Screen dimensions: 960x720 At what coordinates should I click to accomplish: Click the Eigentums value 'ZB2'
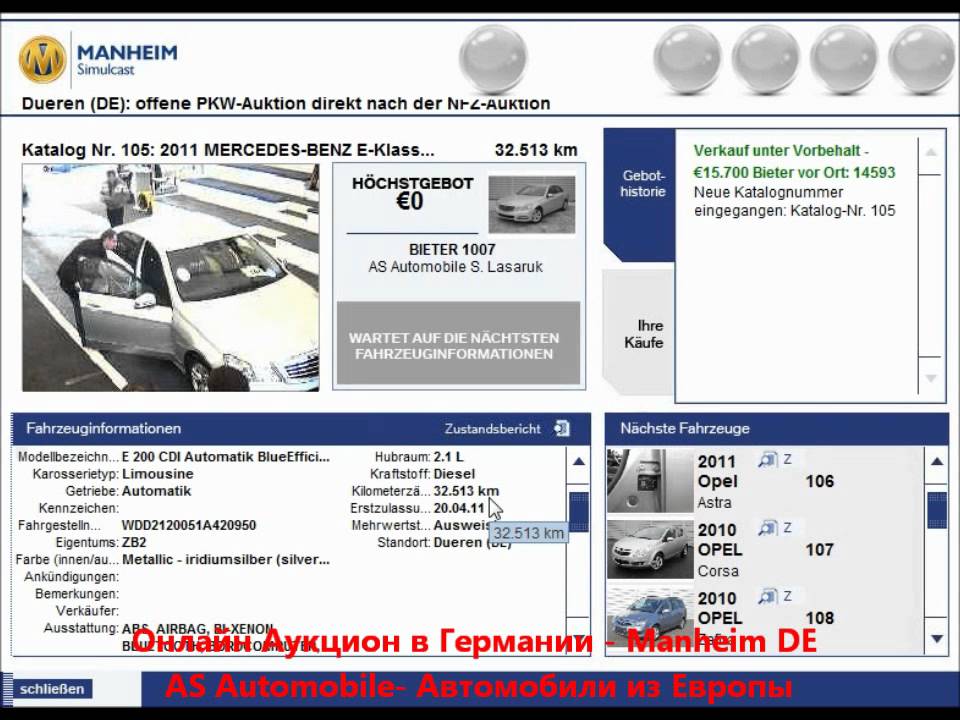point(134,542)
